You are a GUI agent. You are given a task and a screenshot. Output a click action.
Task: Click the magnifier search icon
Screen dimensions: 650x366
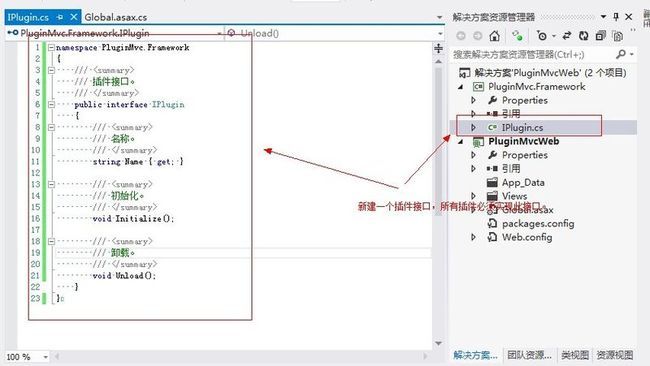point(621,54)
